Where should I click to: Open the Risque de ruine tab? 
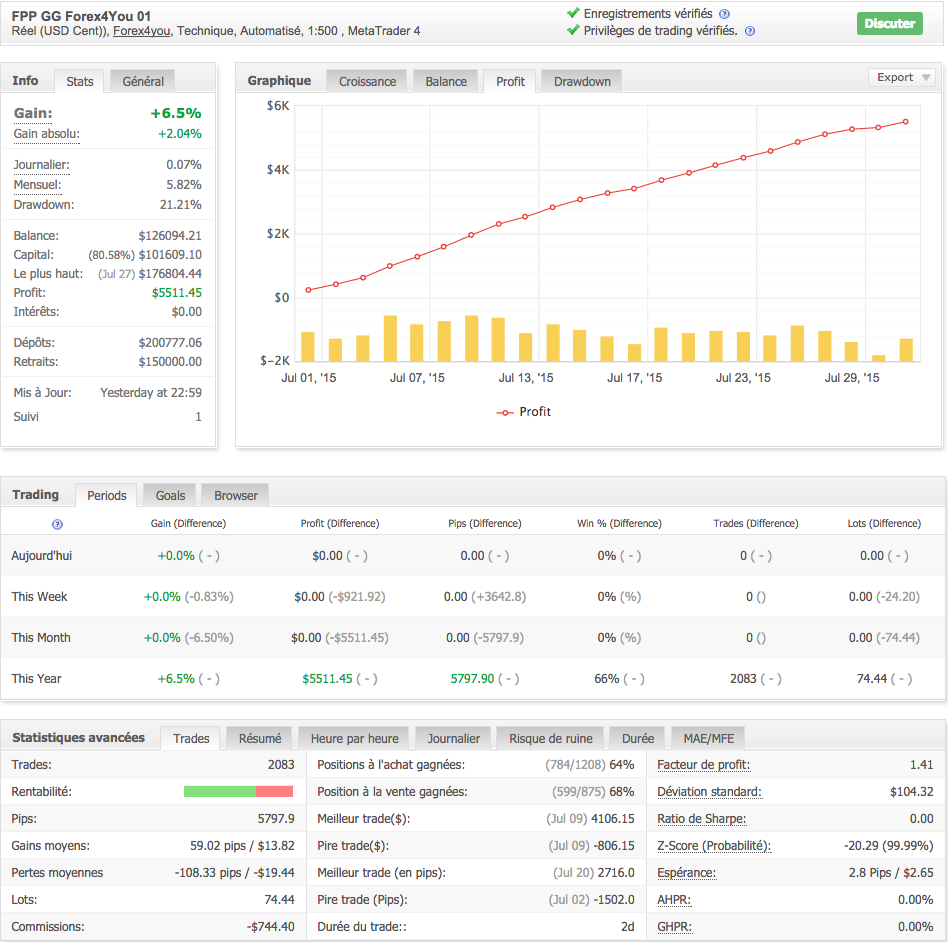point(550,738)
